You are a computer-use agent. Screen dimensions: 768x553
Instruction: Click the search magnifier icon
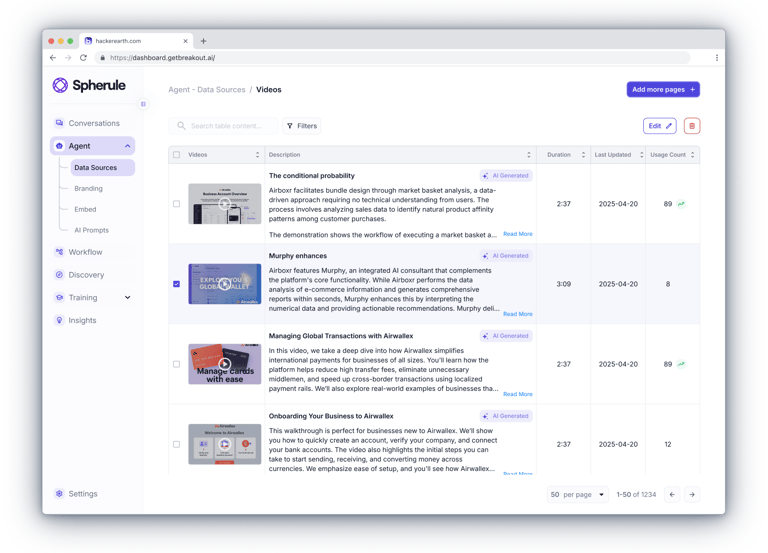point(181,126)
